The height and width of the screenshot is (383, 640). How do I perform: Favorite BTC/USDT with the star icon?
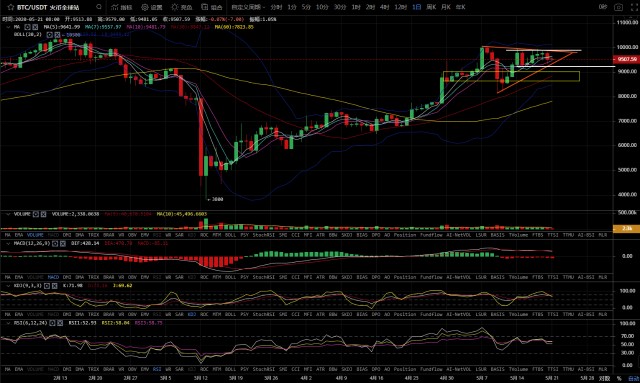coord(11,7)
